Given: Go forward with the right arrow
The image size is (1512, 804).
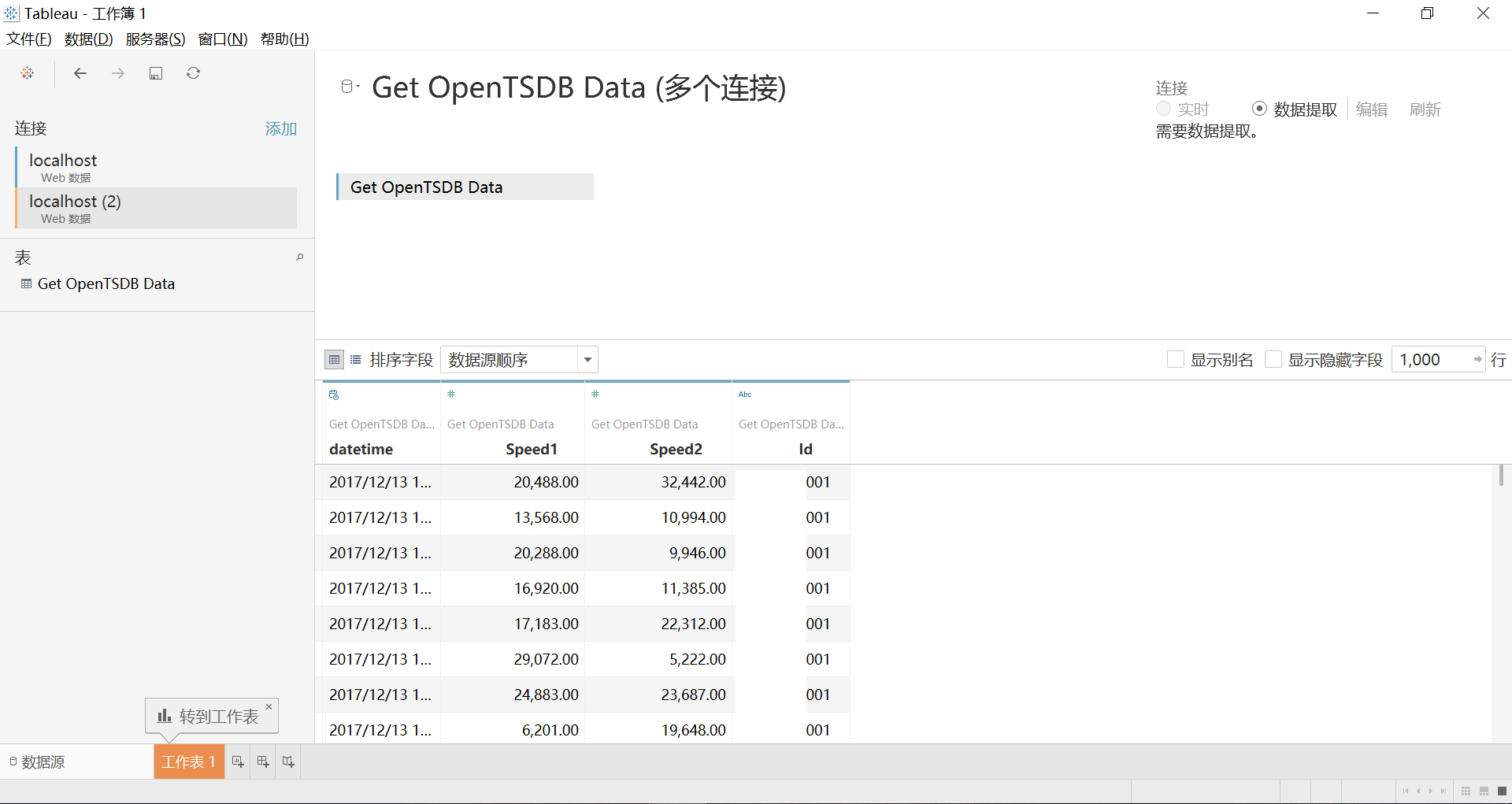Looking at the screenshot, I should point(118,73).
